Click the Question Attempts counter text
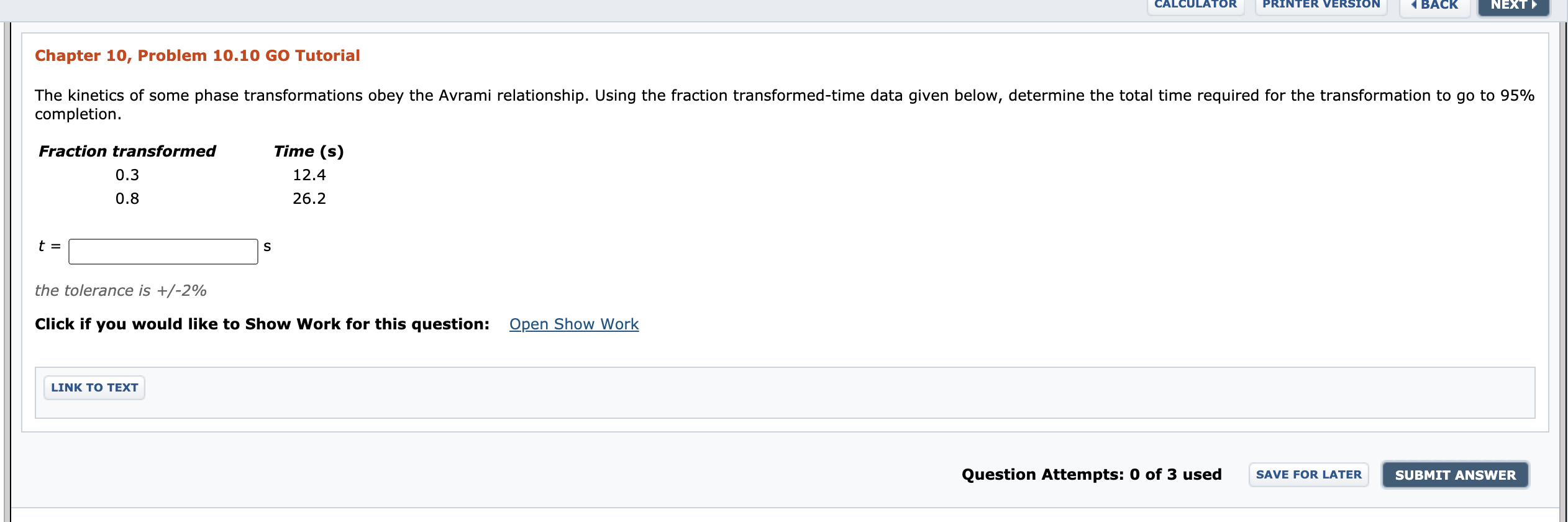The image size is (1568, 522). click(1091, 475)
